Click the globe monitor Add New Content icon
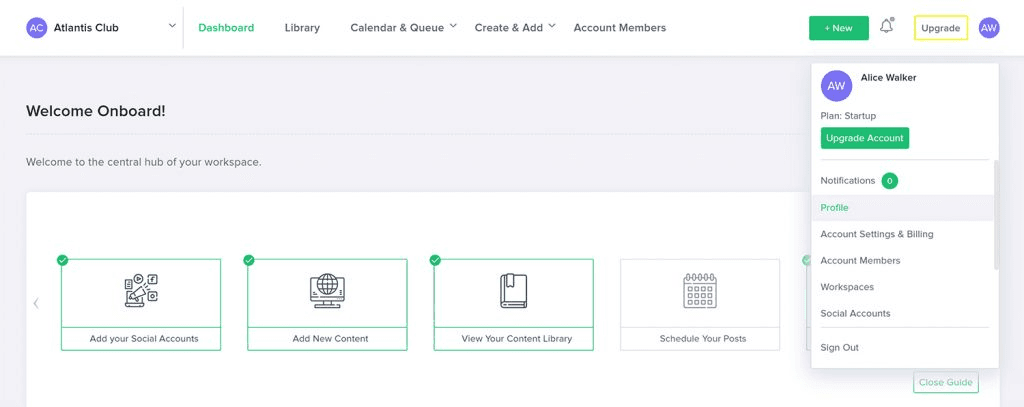Image resolution: width=1024 pixels, height=407 pixels. point(327,291)
